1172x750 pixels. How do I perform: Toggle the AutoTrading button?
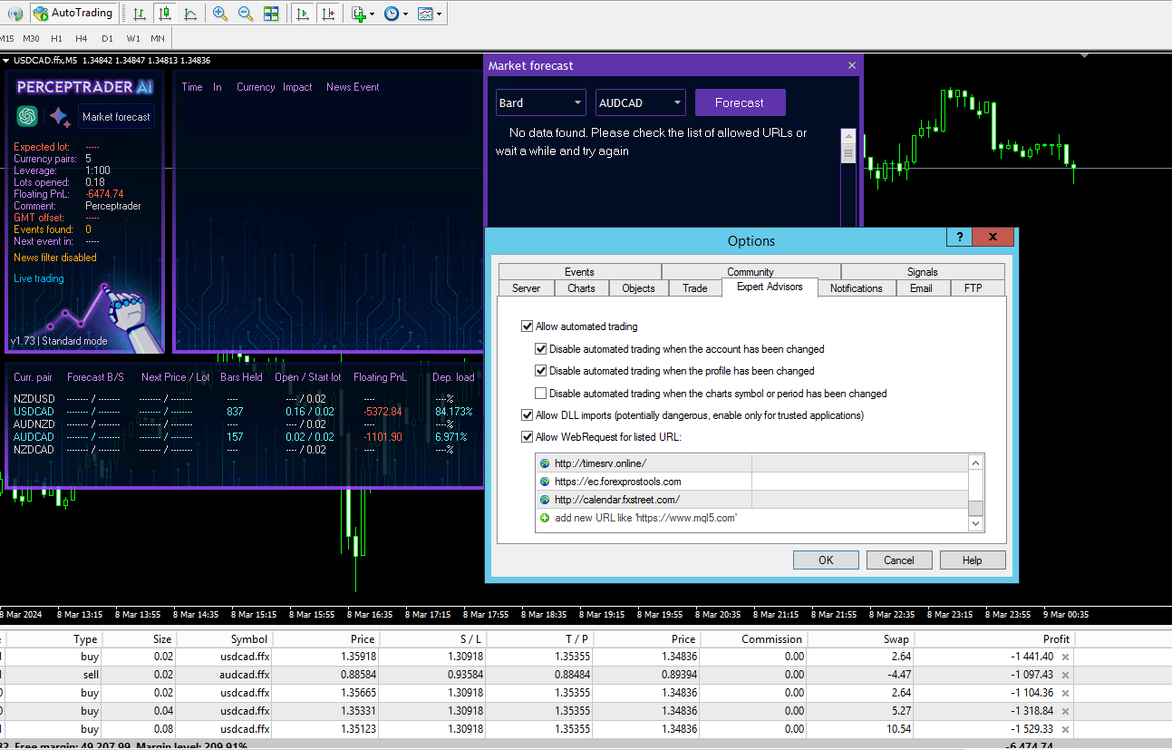point(73,13)
